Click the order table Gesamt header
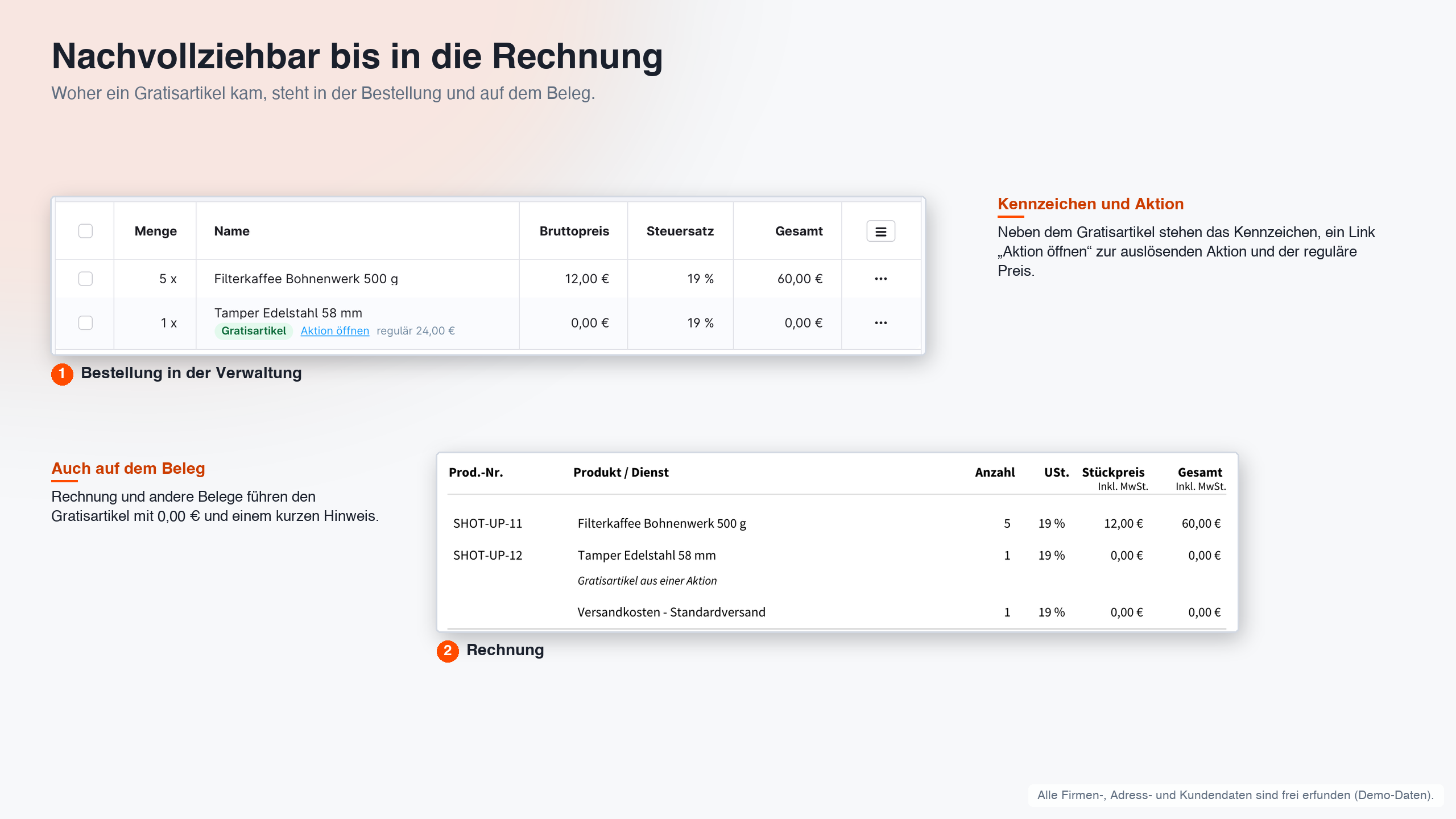 click(x=799, y=231)
